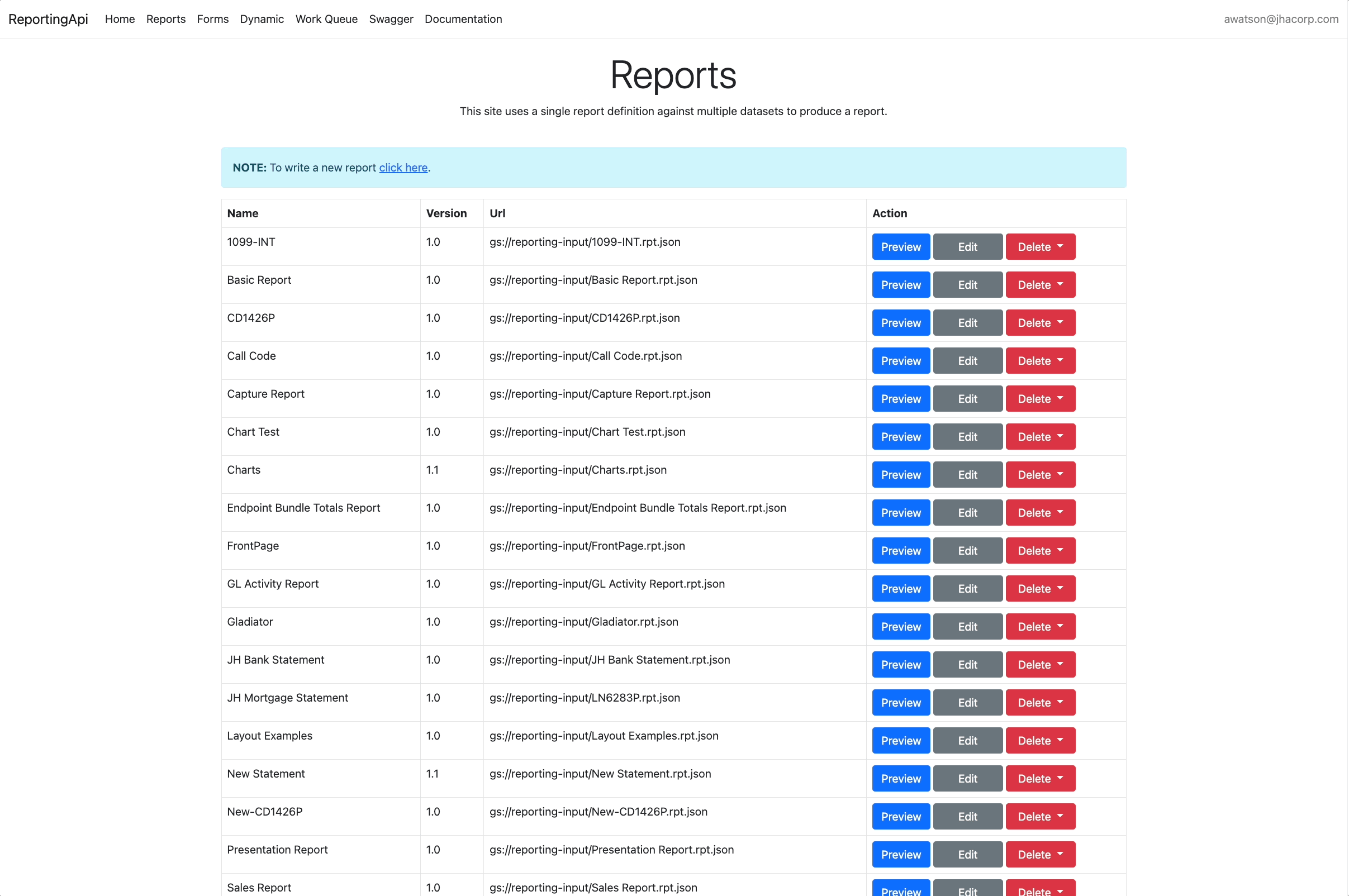Open Delete dropdown for Gladiator report
Image resolution: width=1349 pixels, height=896 pixels.
[x=1040, y=627]
